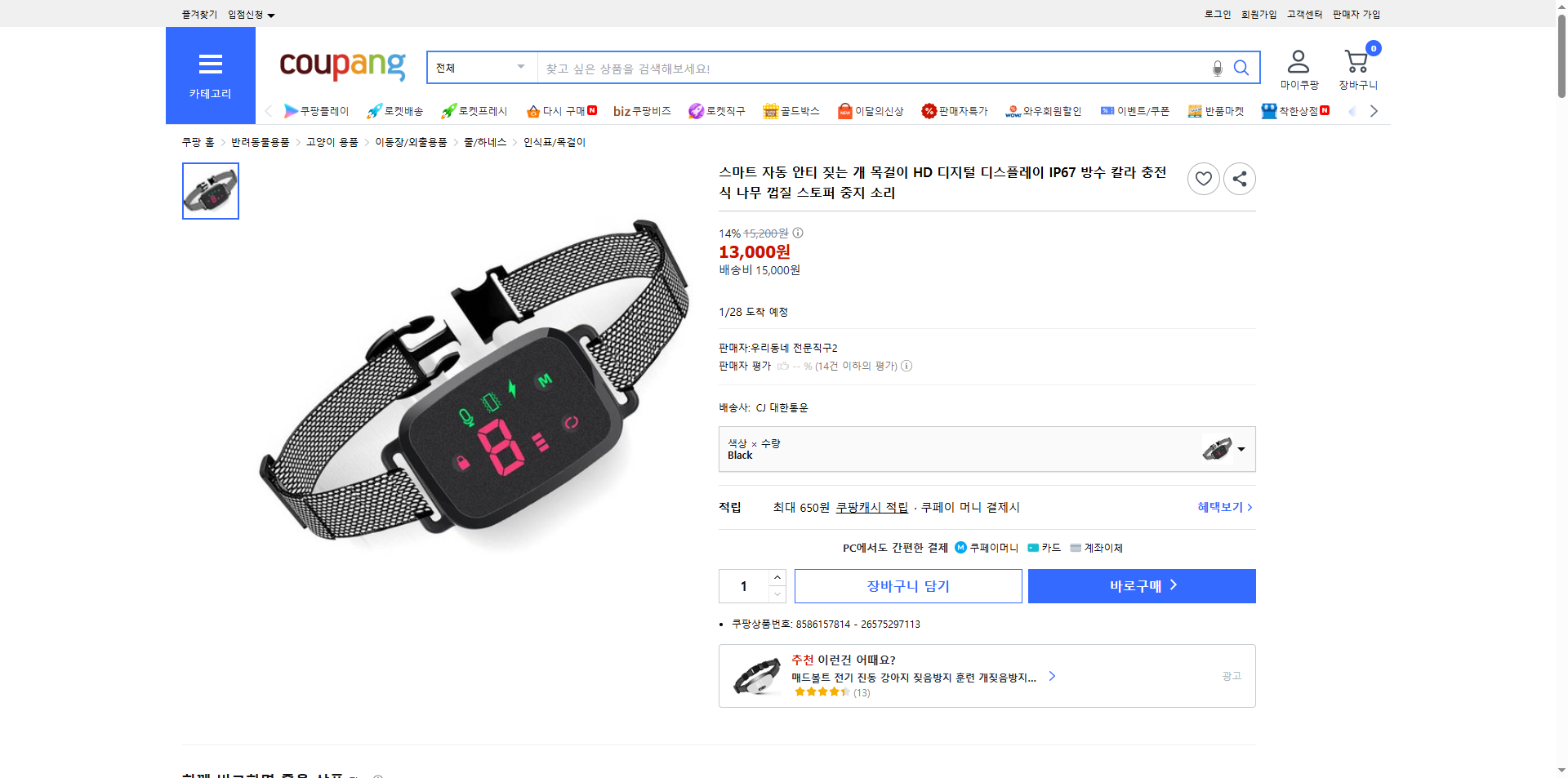Increase quantity with the up stepper
1568x778 pixels.
pyautogui.click(x=777, y=577)
